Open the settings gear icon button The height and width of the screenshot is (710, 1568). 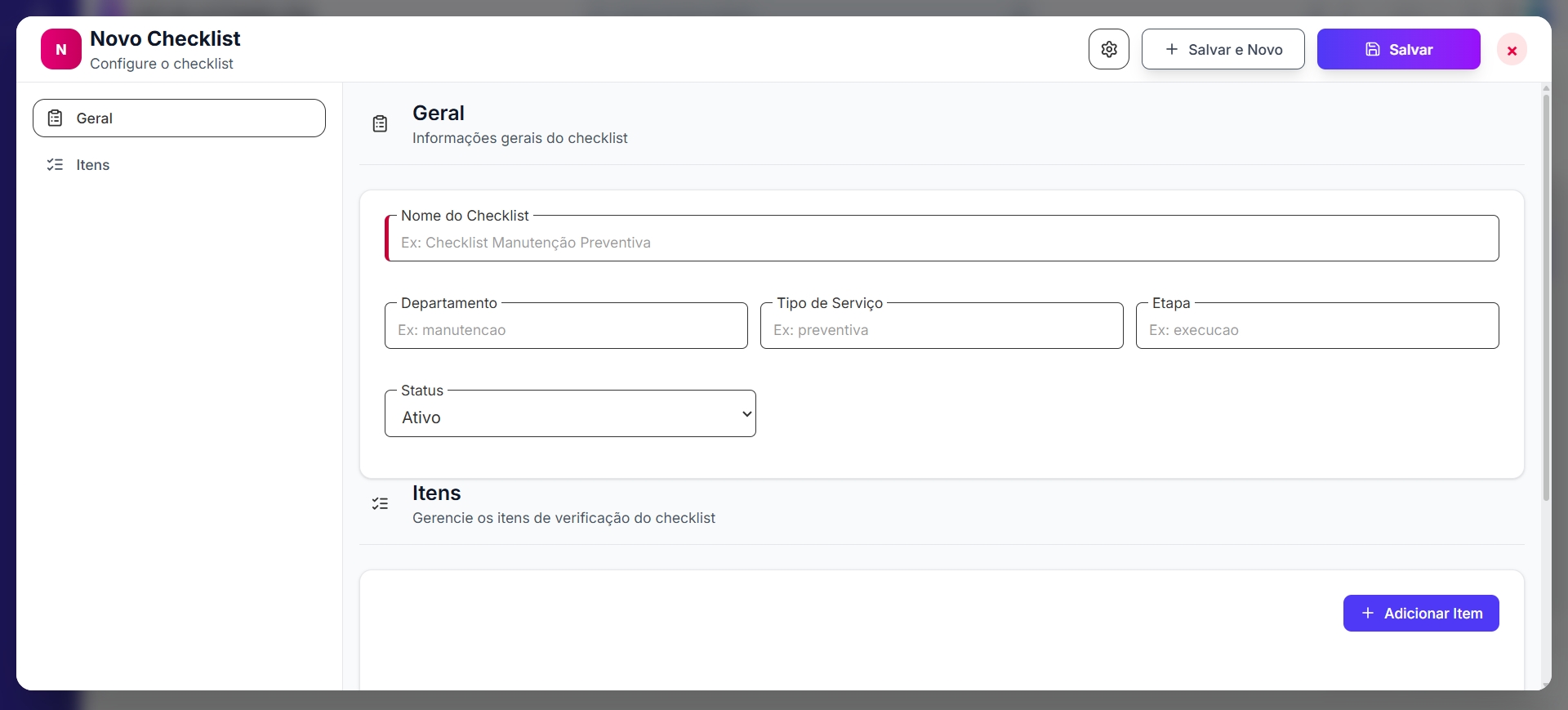(1108, 49)
